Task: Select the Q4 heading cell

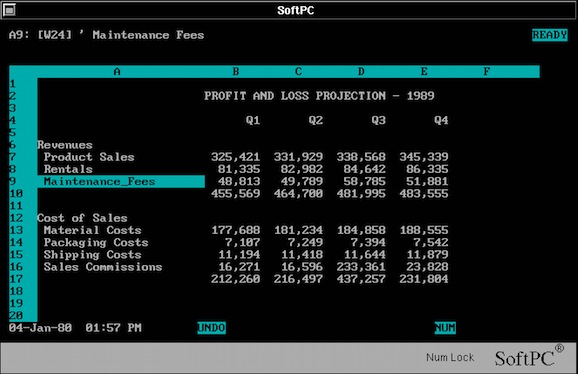Action: (441, 120)
